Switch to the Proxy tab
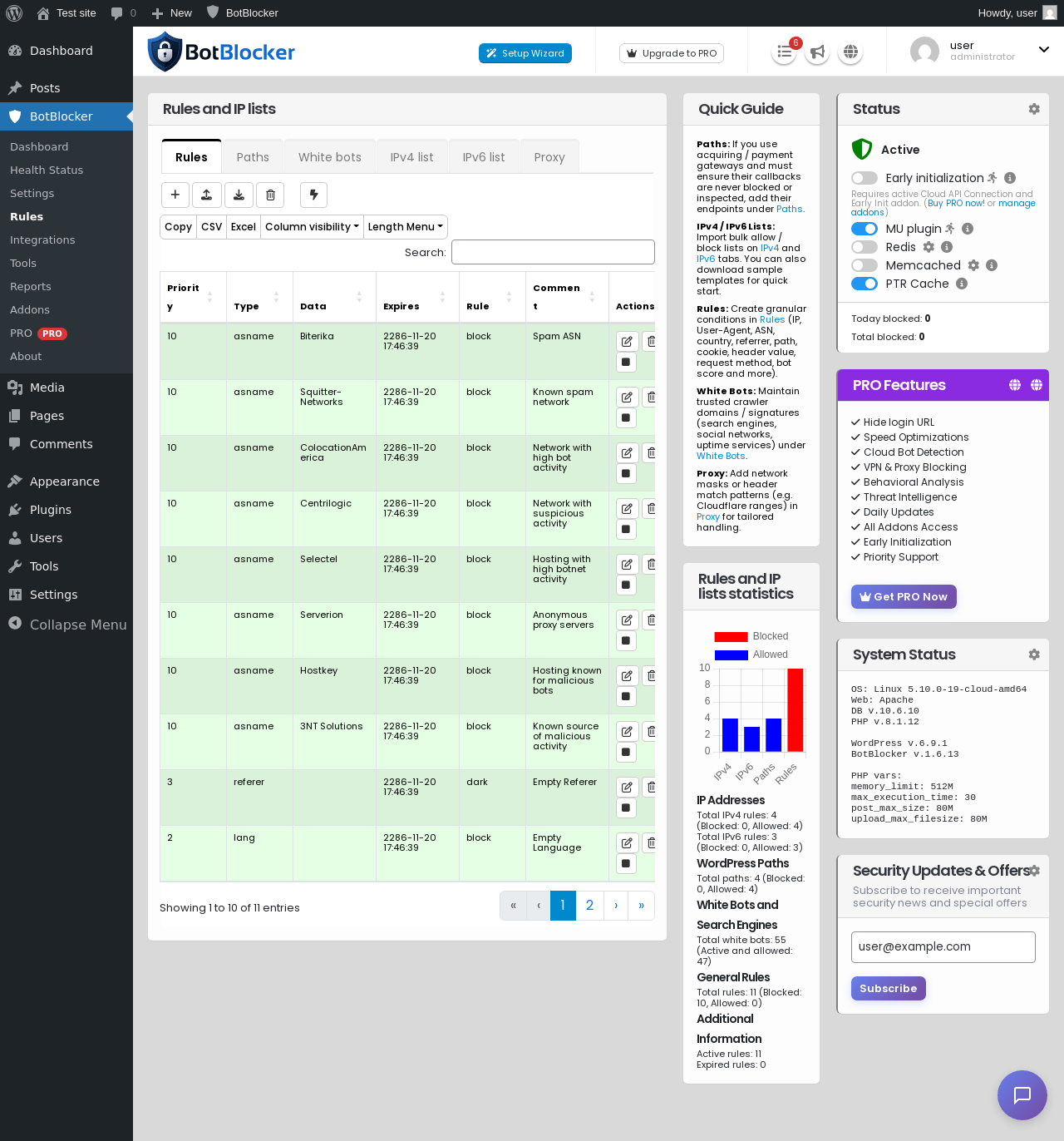Viewport: 1064px width, 1141px height. pyautogui.click(x=549, y=157)
